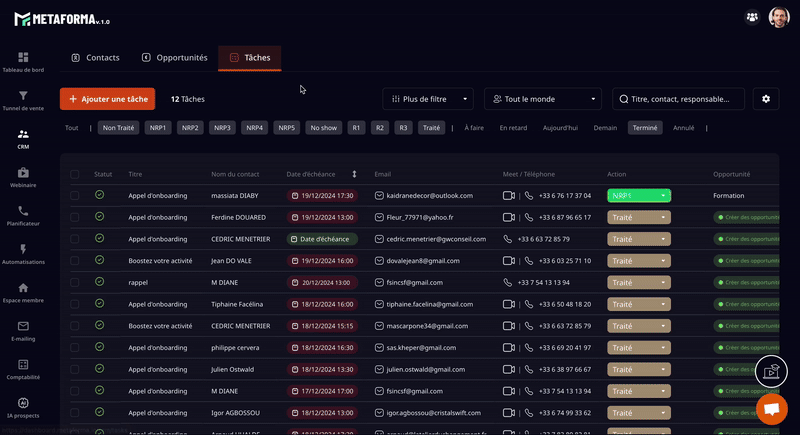Image resolution: width=800 pixels, height=435 pixels.
Task: Open the Tout le monde dropdown
Action: coord(543,99)
